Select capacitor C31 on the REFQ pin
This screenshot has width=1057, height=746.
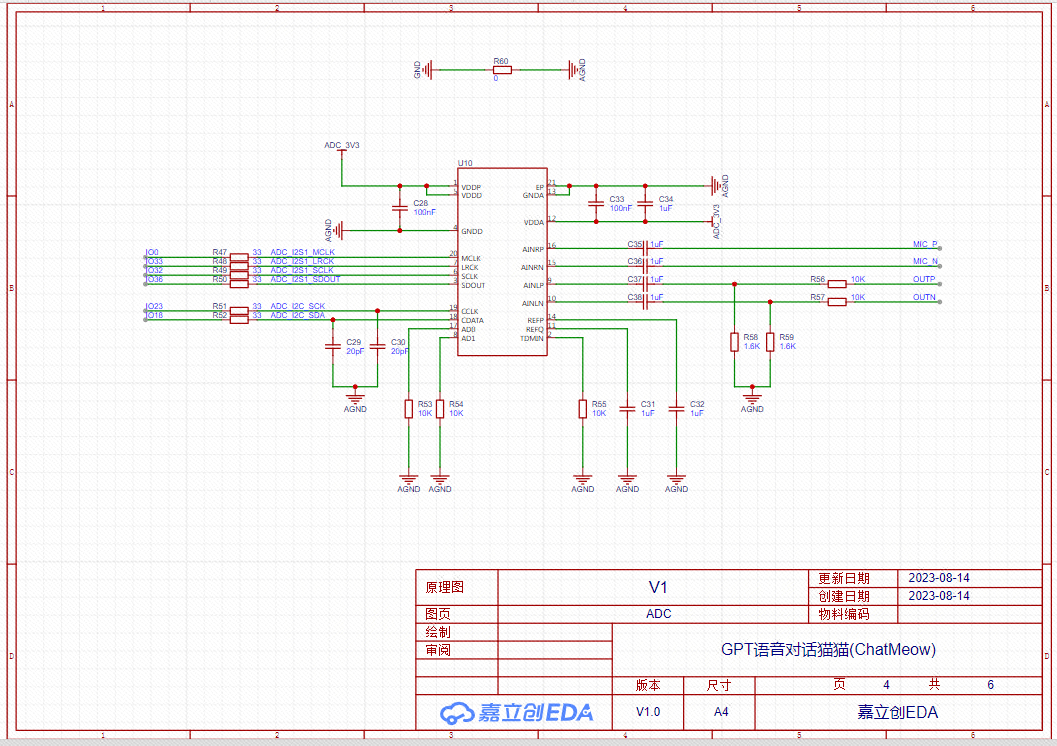coord(627,408)
